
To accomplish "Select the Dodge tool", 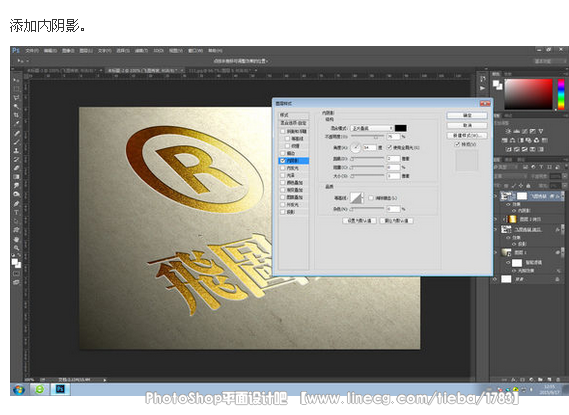I will coord(16,194).
